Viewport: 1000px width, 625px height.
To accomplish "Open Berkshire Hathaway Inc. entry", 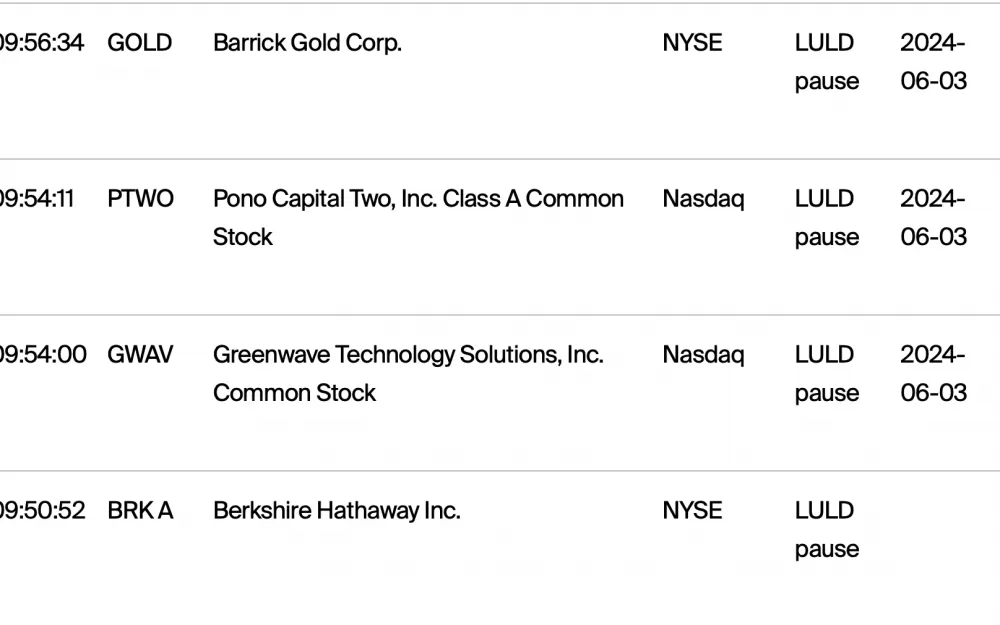I will pyautogui.click(x=337, y=510).
